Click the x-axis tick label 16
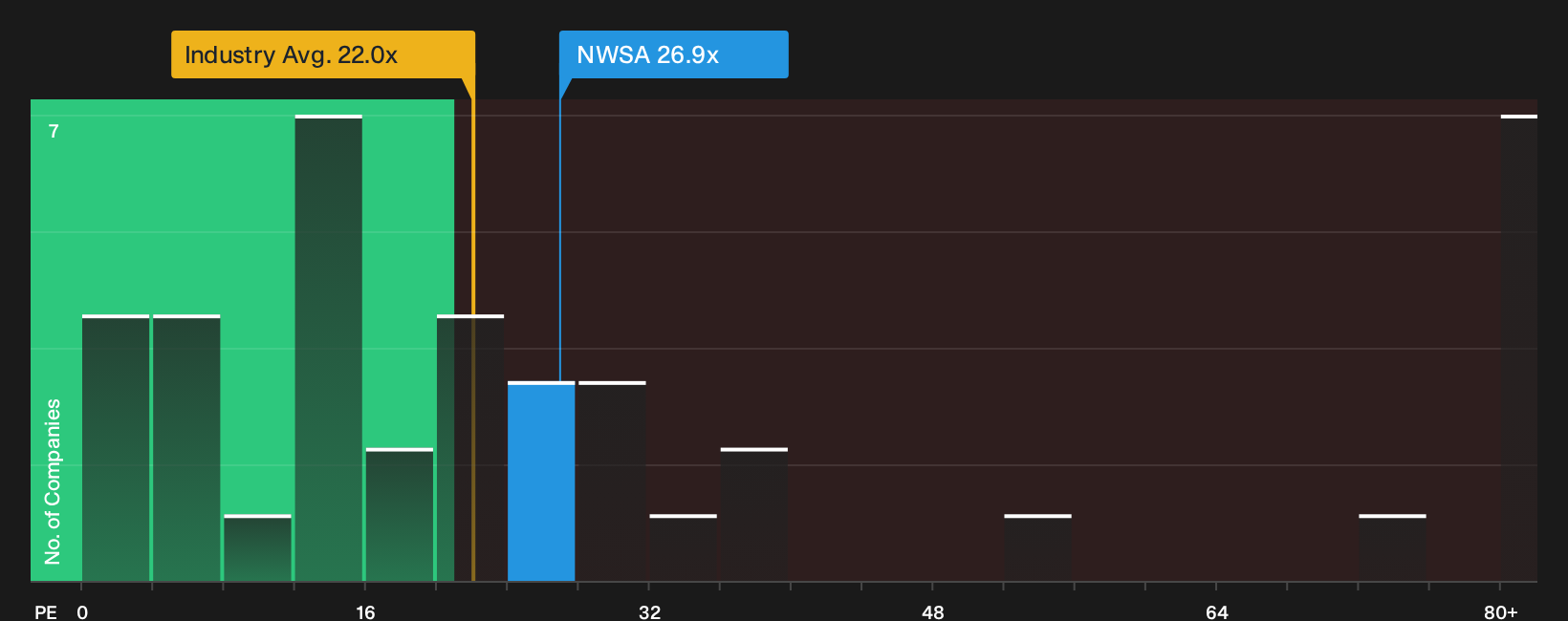This screenshot has height=621, width=1568. [365, 612]
